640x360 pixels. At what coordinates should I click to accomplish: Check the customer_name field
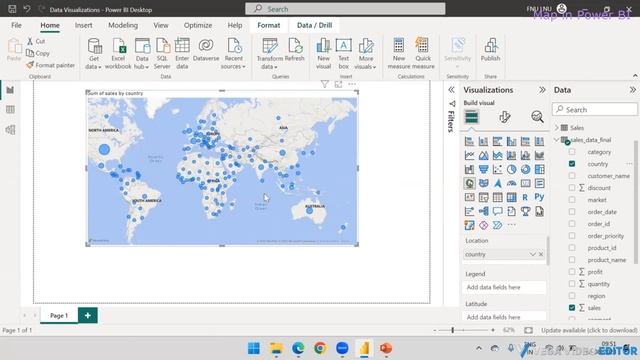tap(572, 176)
